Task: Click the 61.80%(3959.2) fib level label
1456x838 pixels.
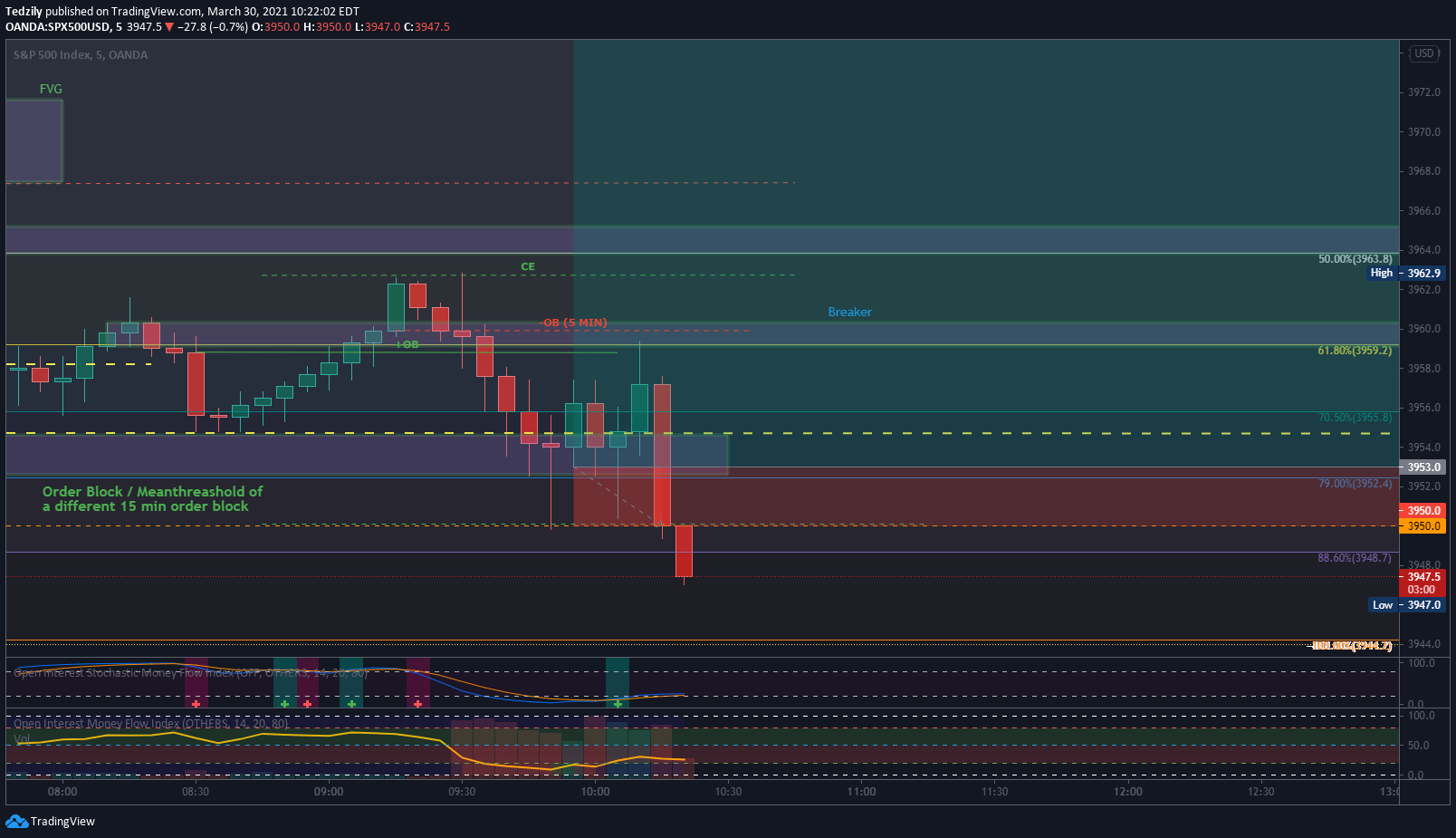Action: click(1355, 351)
